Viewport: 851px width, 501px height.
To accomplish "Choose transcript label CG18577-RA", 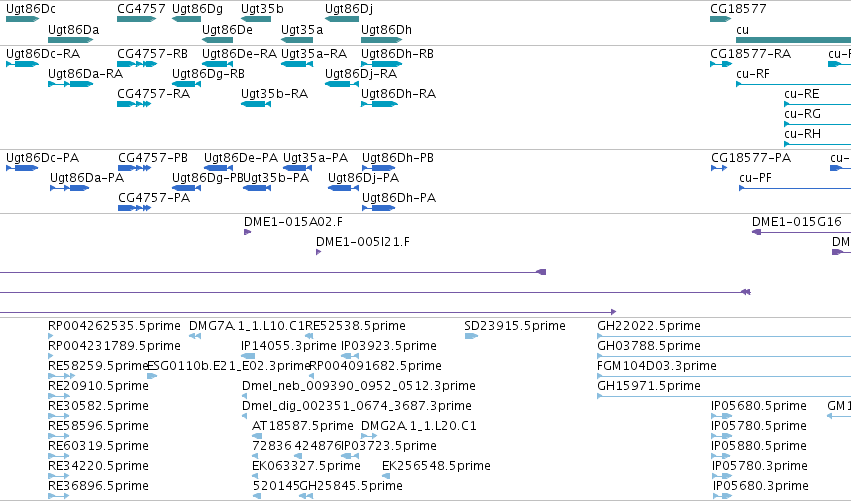I will coord(751,54).
